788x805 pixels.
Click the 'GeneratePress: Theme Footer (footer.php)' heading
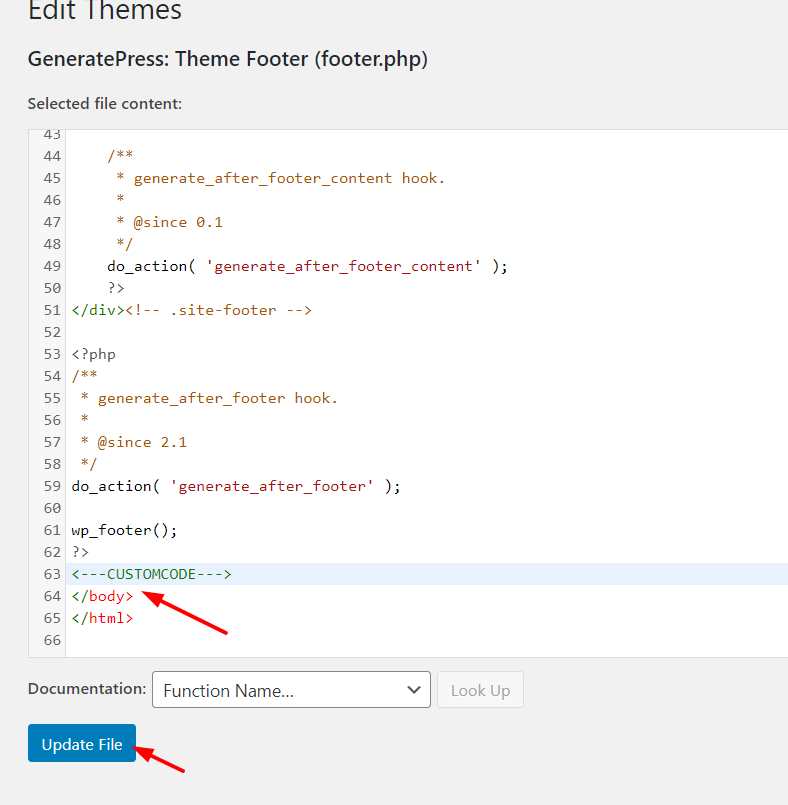coord(228,59)
